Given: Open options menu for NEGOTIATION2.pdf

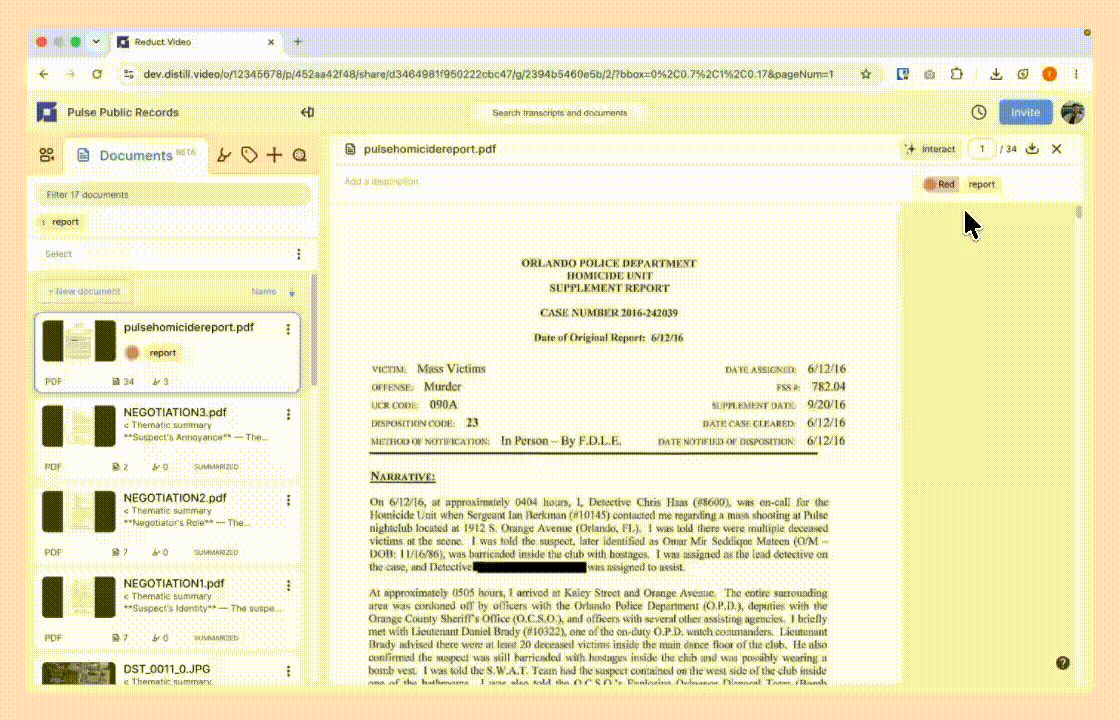Looking at the screenshot, I should click(289, 500).
